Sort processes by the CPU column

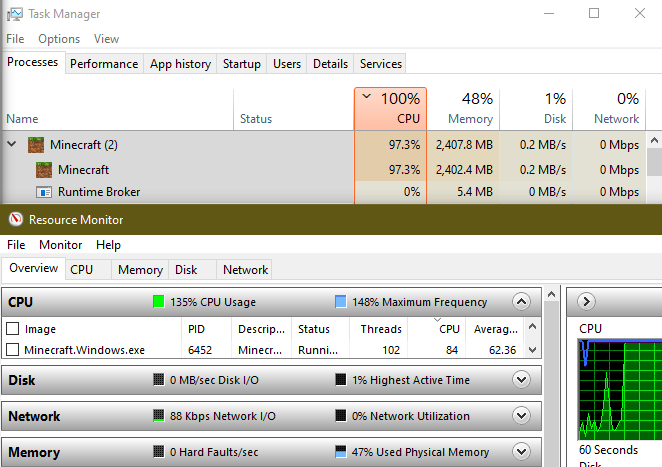(391, 109)
